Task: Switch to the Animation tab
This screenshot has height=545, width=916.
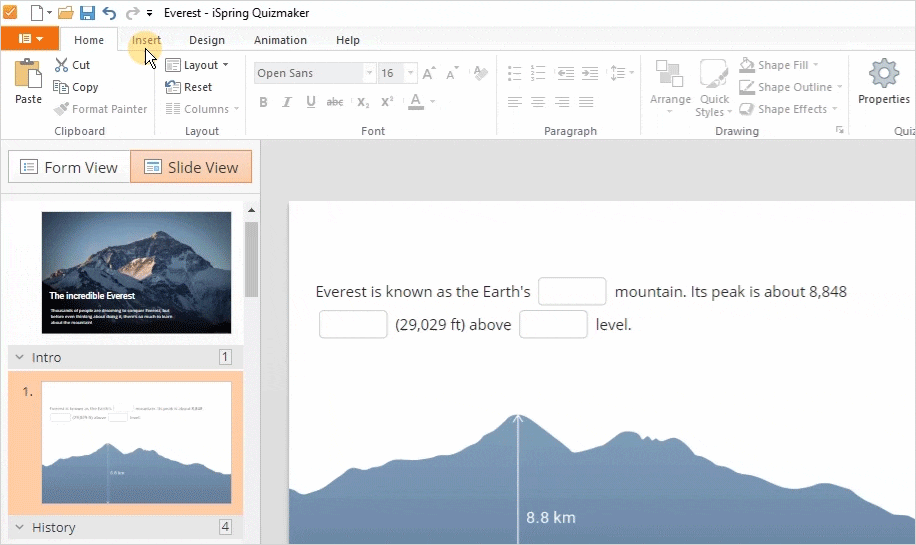Action: pos(280,40)
